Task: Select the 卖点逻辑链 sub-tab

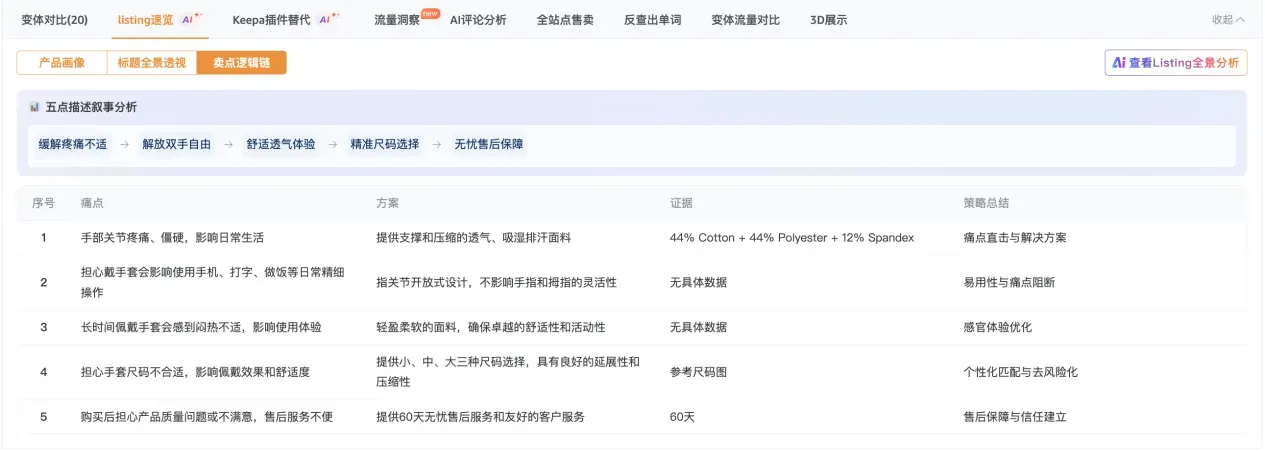Action: click(241, 63)
